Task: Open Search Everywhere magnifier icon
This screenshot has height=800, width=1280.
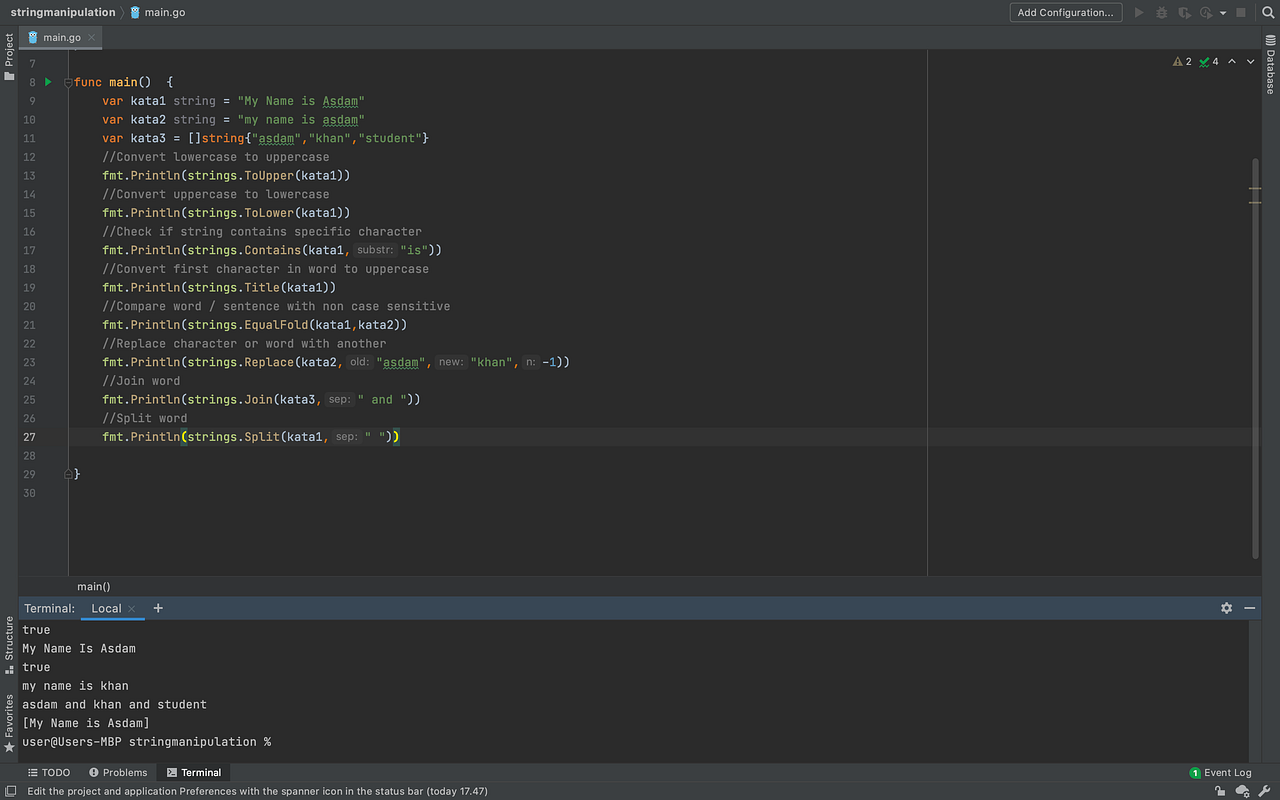Action: 1266,13
